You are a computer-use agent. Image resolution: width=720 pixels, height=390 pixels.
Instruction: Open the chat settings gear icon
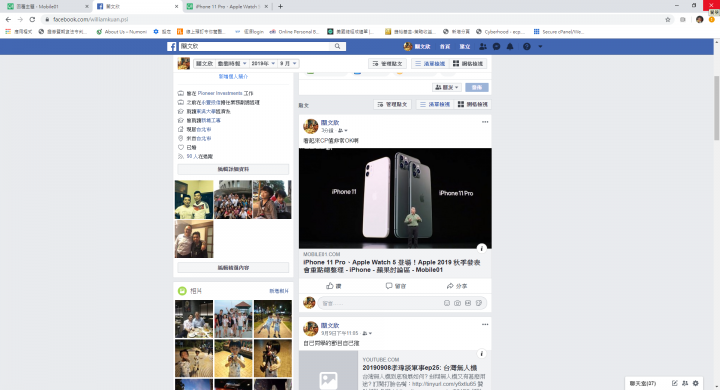[x=696, y=383]
